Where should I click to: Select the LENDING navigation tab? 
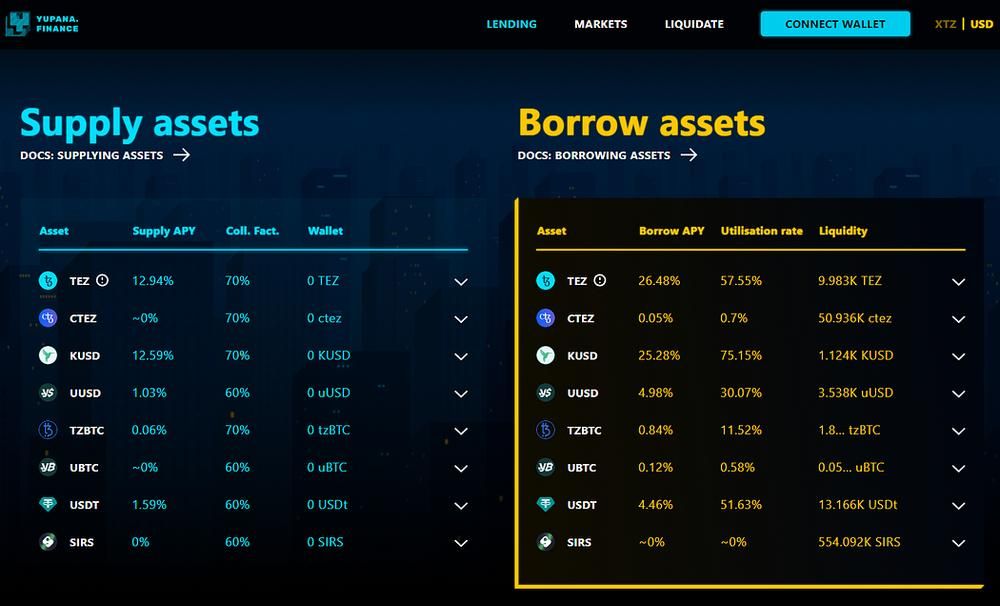coord(511,24)
